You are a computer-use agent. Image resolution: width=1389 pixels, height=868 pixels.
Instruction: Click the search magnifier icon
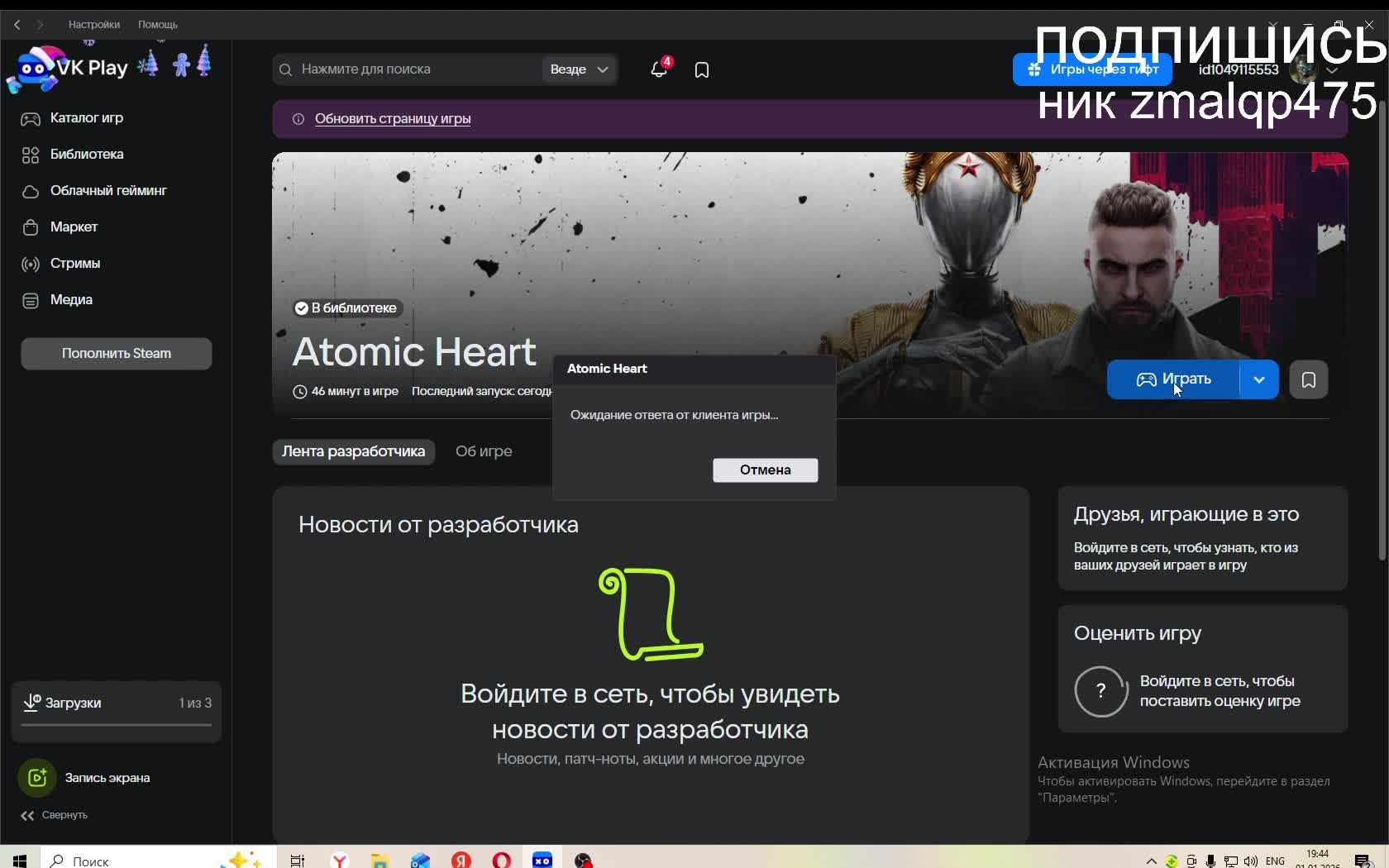tap(286, 69)
